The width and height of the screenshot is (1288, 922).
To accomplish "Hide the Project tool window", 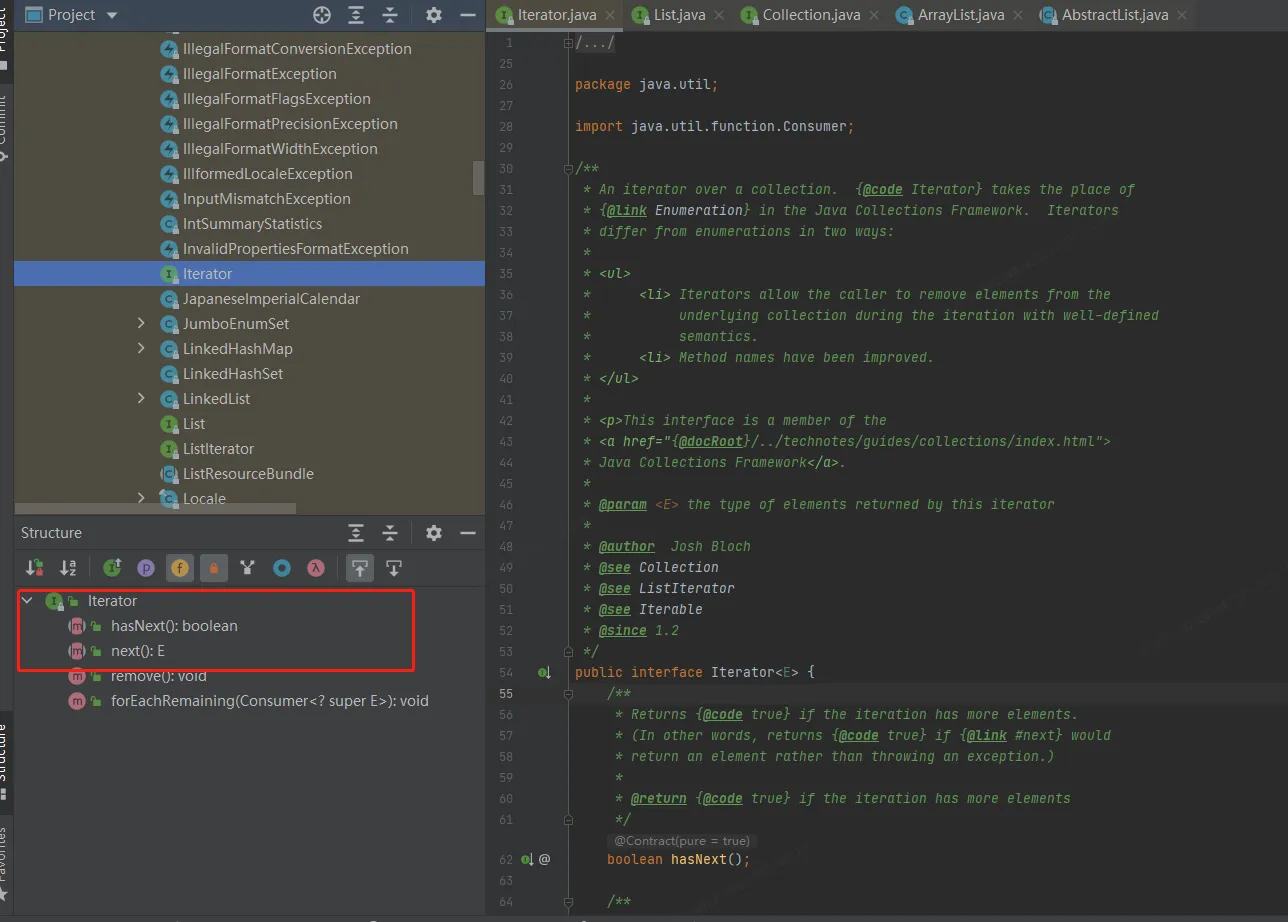I will [x=468, y=15].
